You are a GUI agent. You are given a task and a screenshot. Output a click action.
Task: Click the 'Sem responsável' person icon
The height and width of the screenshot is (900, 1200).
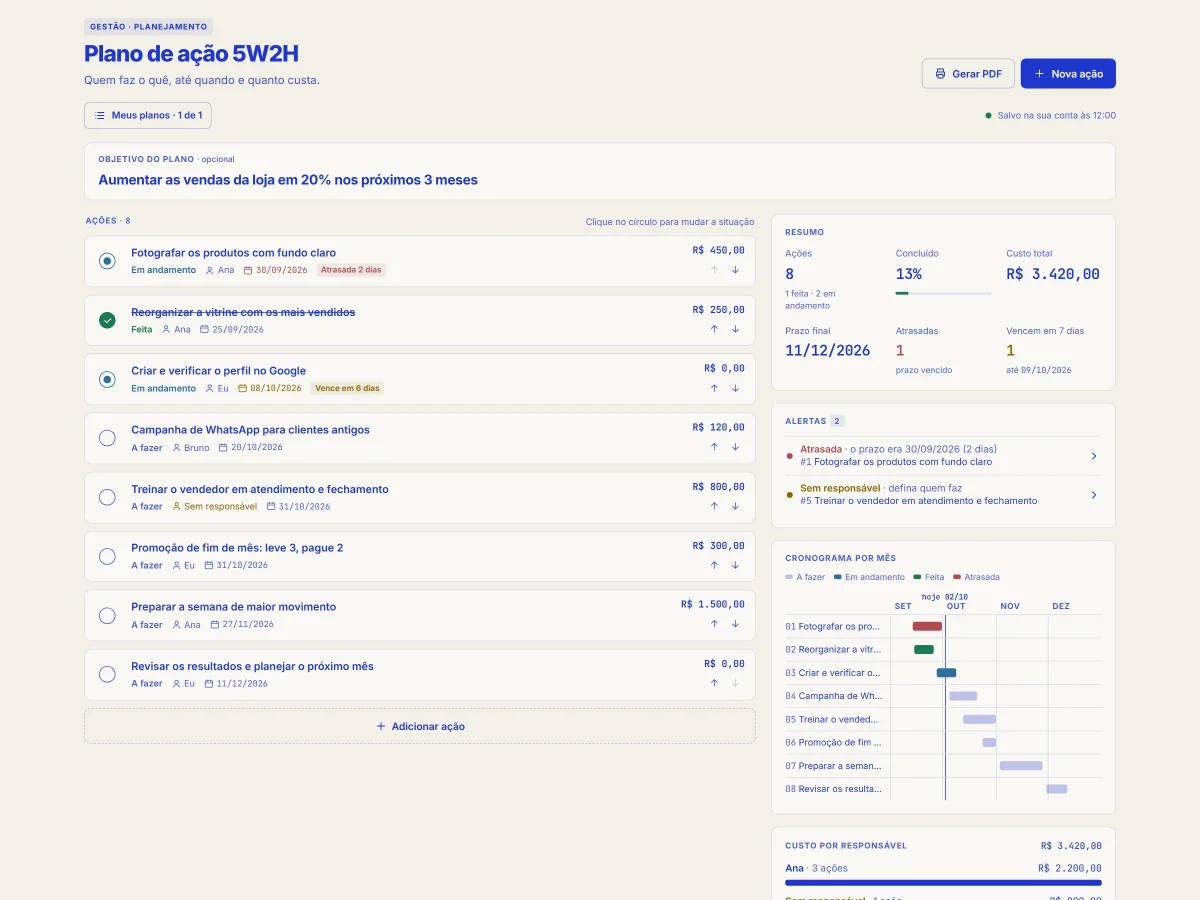(177, 506)
